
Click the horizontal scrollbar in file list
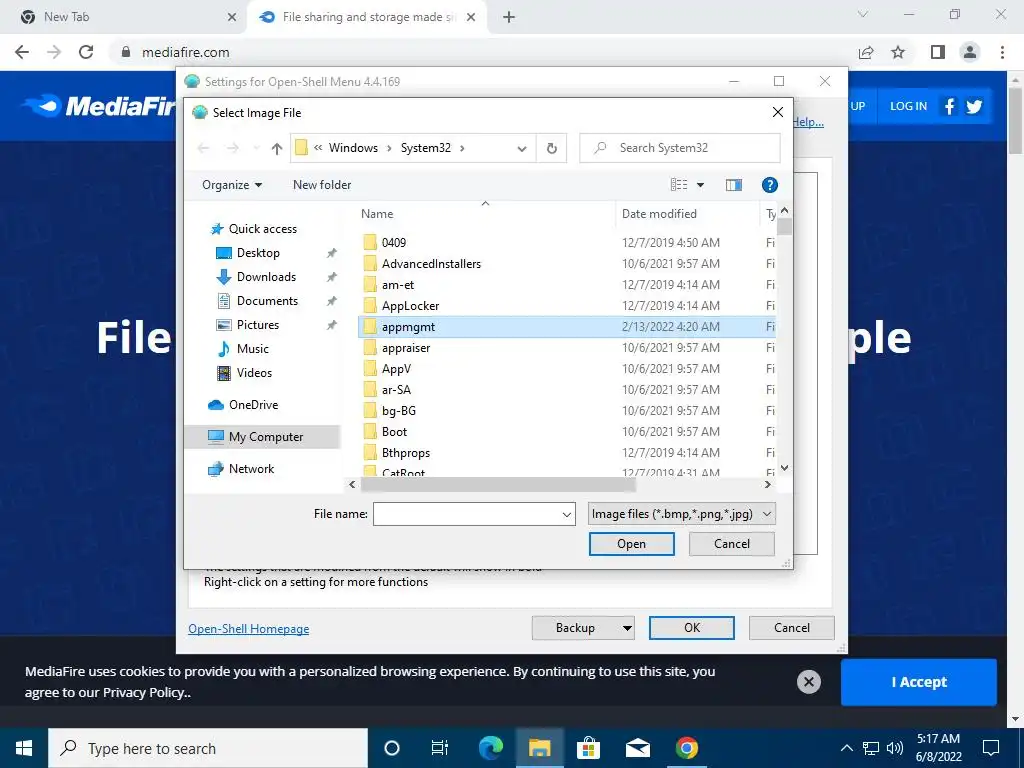[498, 485]
